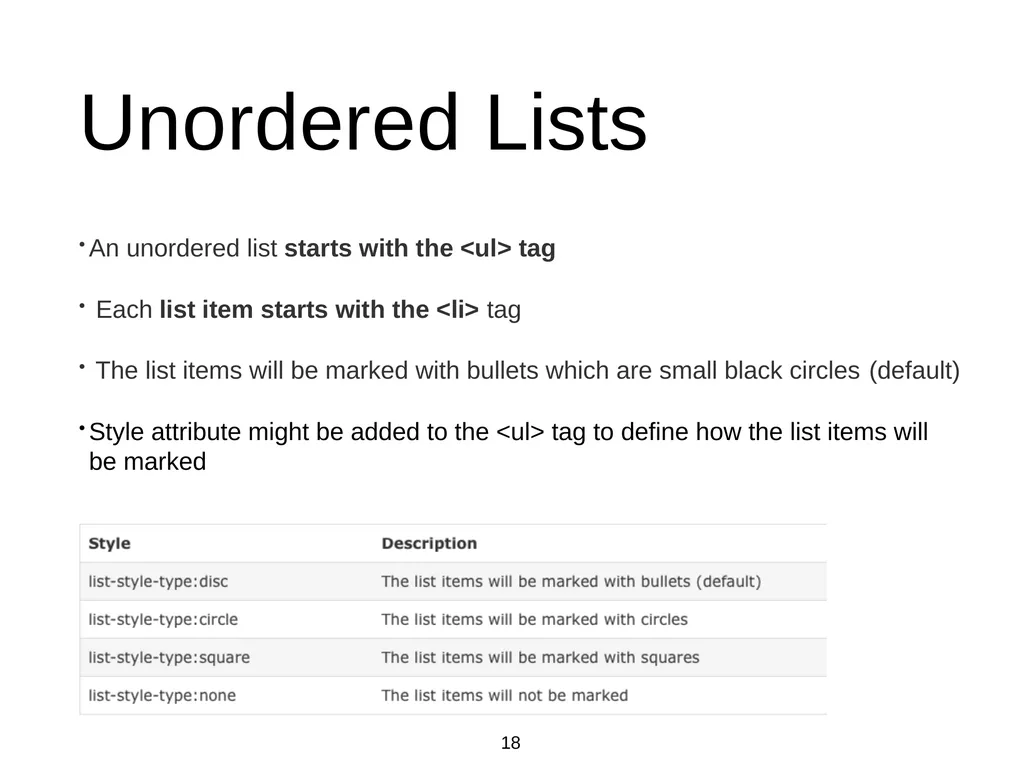Click the word '(default)' in third bullet

914,370
